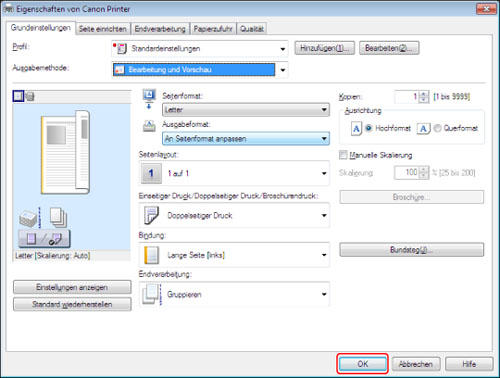Open the Endverarbeitung Gruppieren dropdown
500x378 pixels.
coord(234,294)
